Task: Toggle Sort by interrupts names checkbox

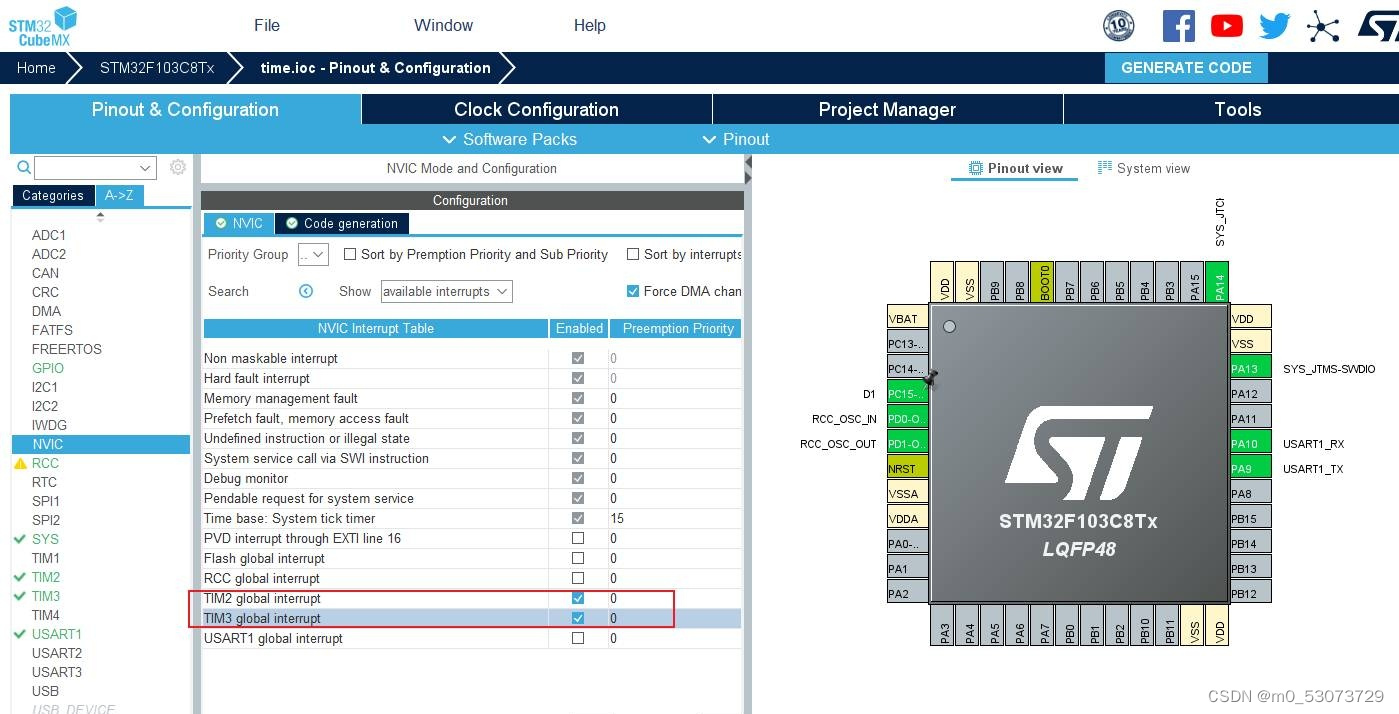Action: (633, 254)
